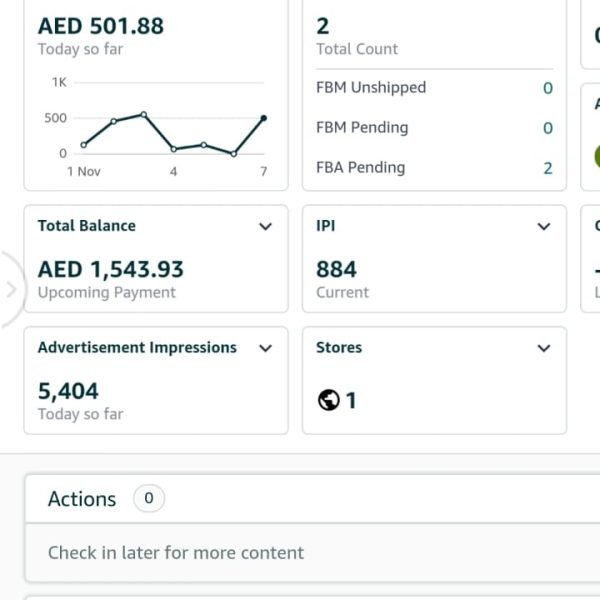Expand the Advertisement Impressions chevron
This screenshot has height=600, width=600.
tap(265, 348)
